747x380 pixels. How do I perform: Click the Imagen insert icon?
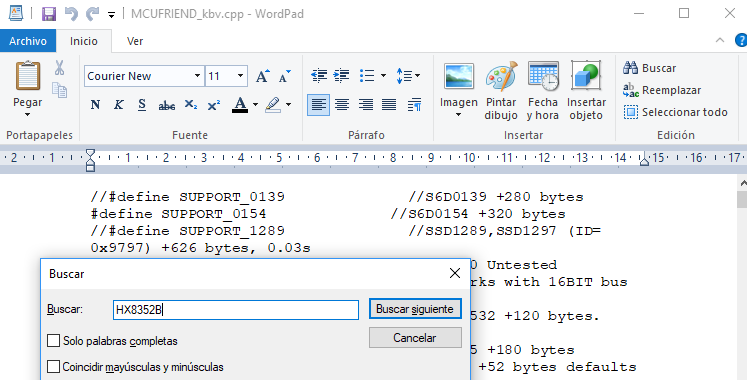[x=459, y=77]
